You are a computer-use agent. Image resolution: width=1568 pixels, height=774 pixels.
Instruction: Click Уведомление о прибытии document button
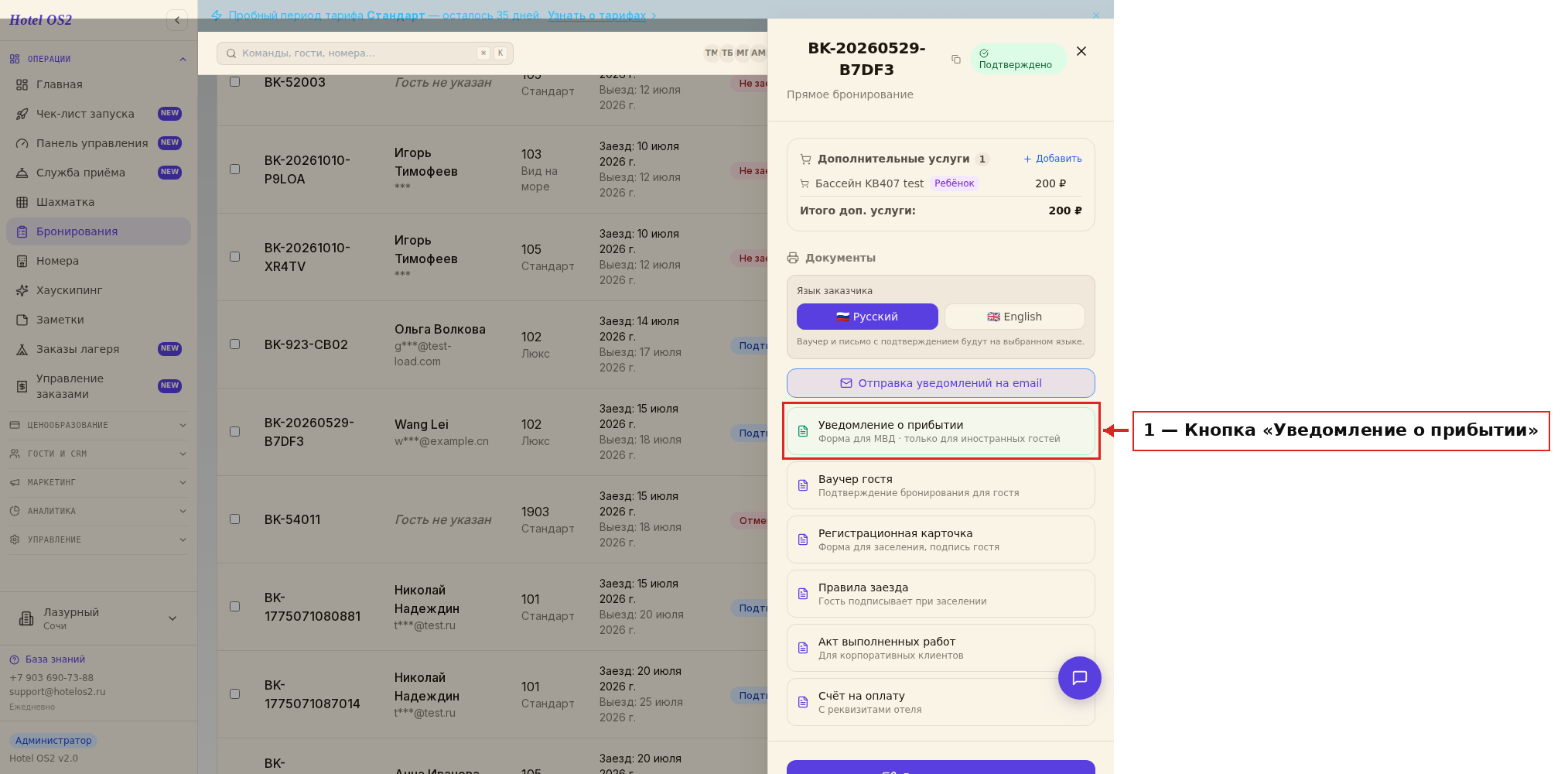point(941,431)
